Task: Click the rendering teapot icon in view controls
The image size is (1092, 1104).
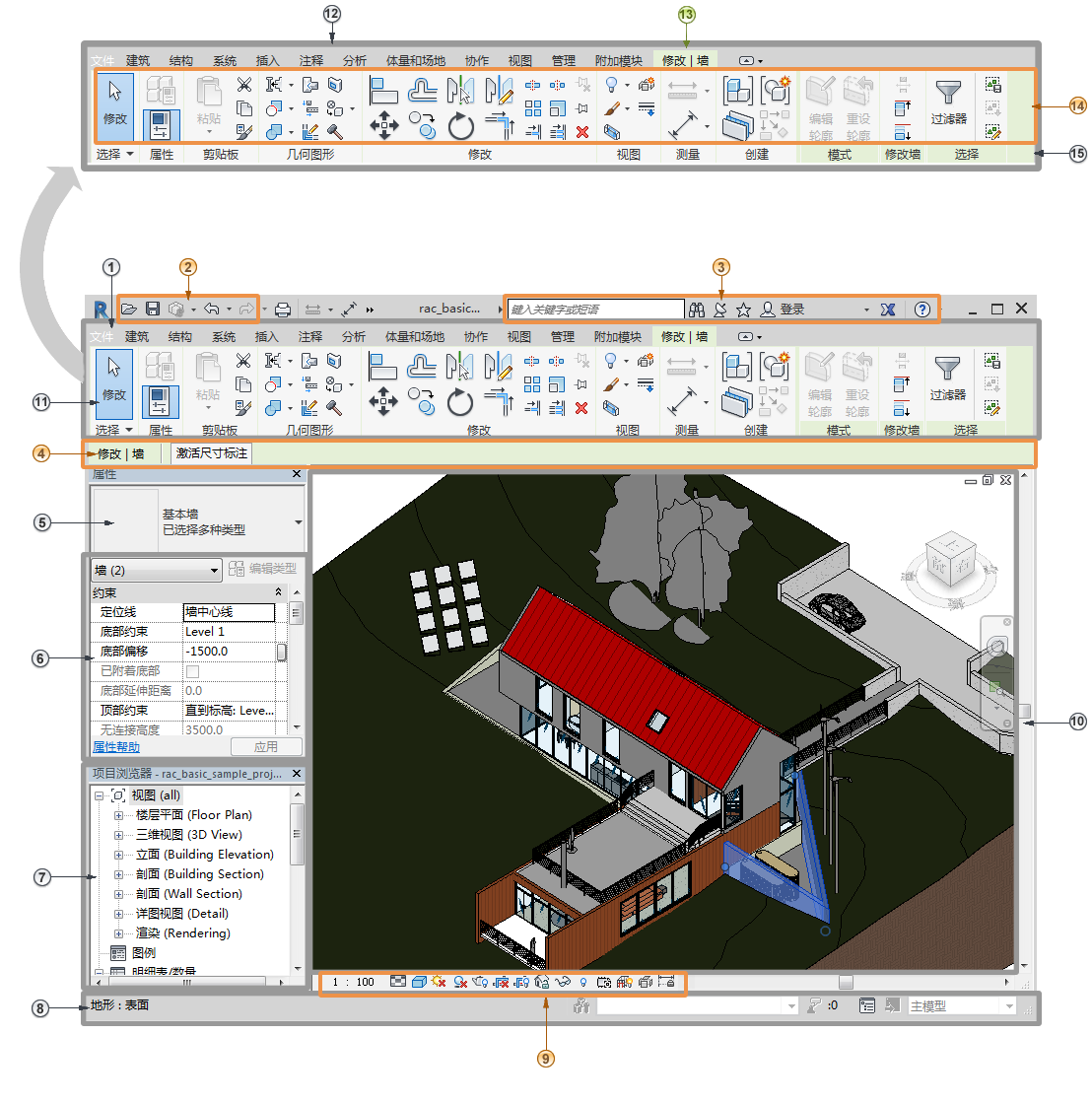Action: (480, 981)
